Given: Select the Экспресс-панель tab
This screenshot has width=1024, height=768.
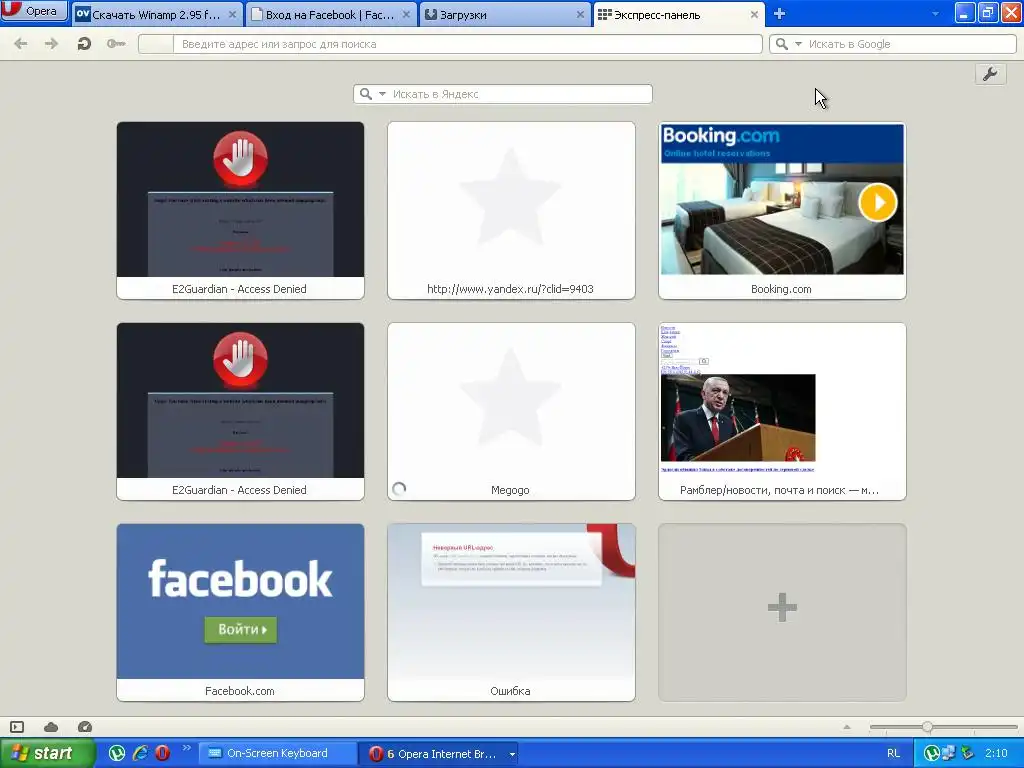Looking at the screenshot, I should point(677,14).
